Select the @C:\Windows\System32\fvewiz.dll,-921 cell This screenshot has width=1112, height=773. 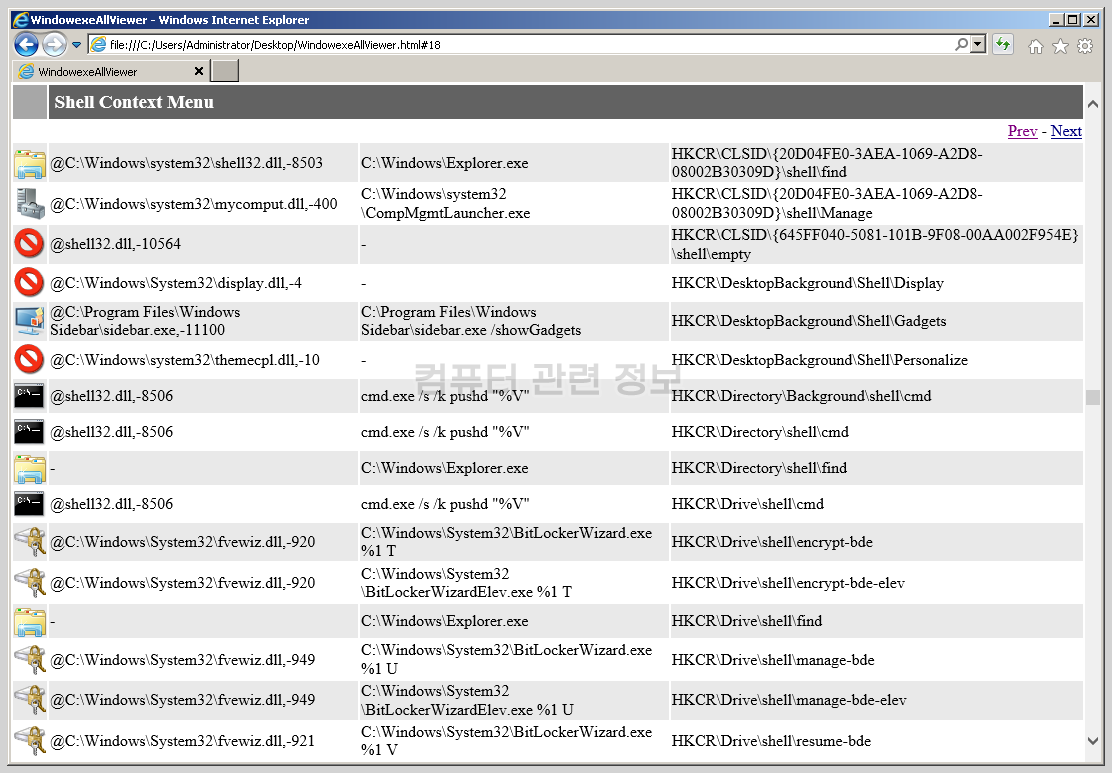[203, 740]
